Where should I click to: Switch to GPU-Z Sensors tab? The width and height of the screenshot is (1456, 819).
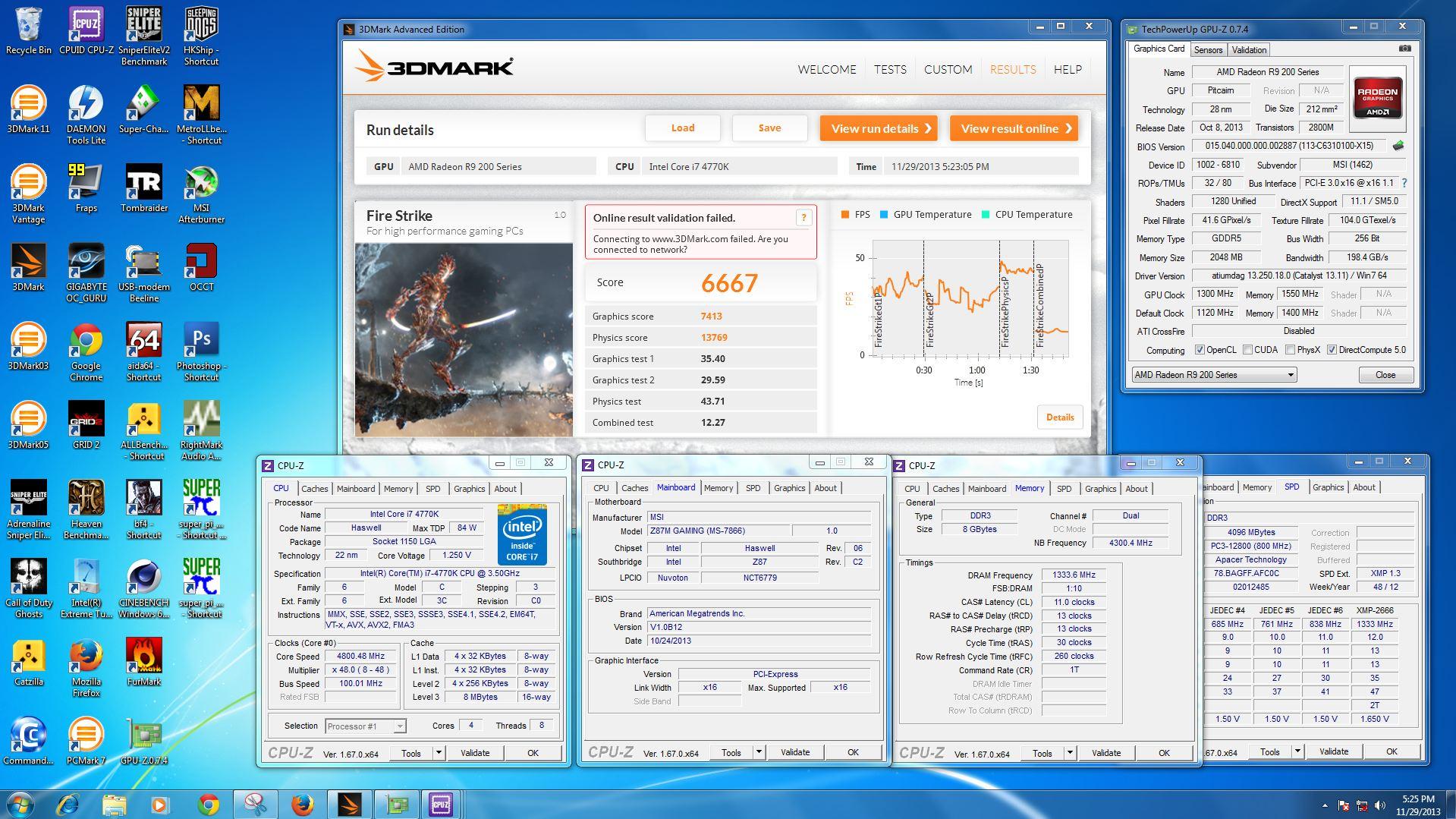1208,50
